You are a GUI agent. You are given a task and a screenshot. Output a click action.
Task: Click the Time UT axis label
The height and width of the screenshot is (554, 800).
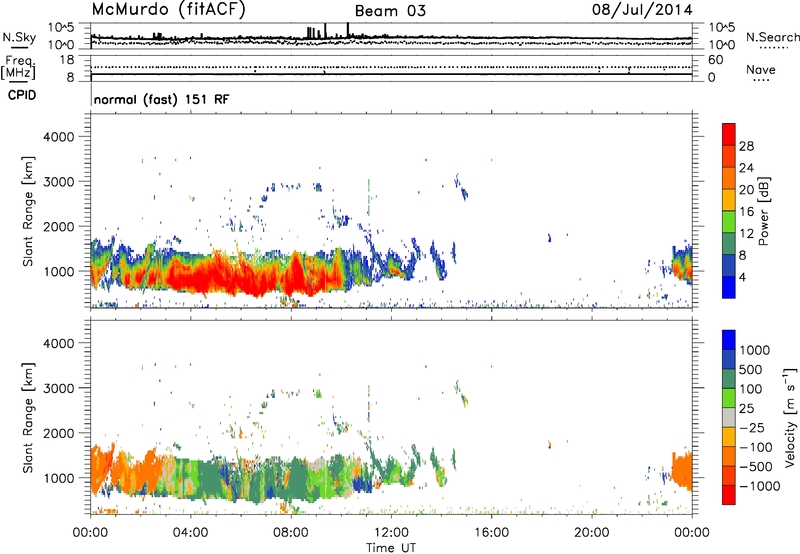[391, 547]
